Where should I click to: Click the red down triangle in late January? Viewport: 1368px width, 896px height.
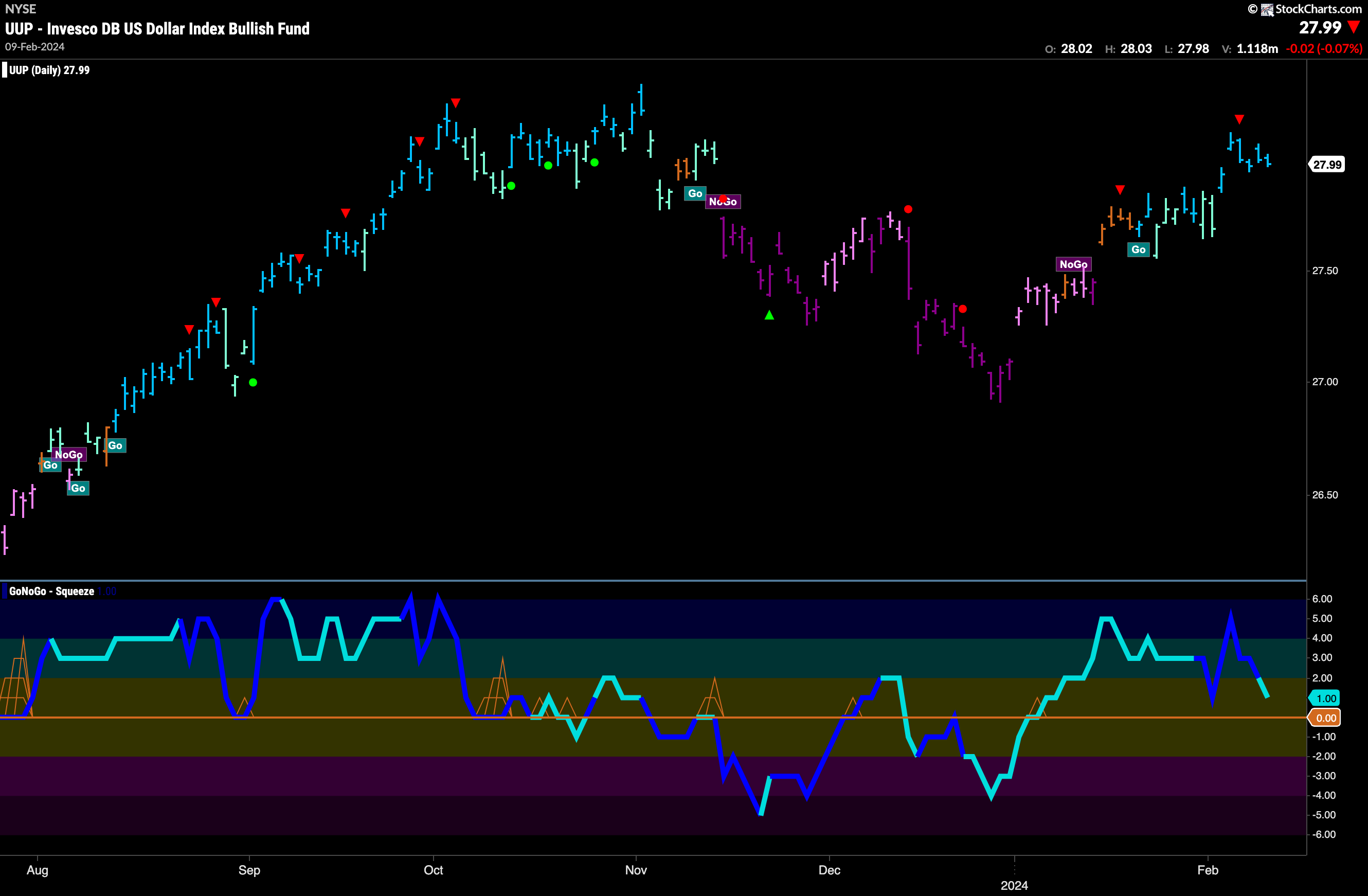1120,190
